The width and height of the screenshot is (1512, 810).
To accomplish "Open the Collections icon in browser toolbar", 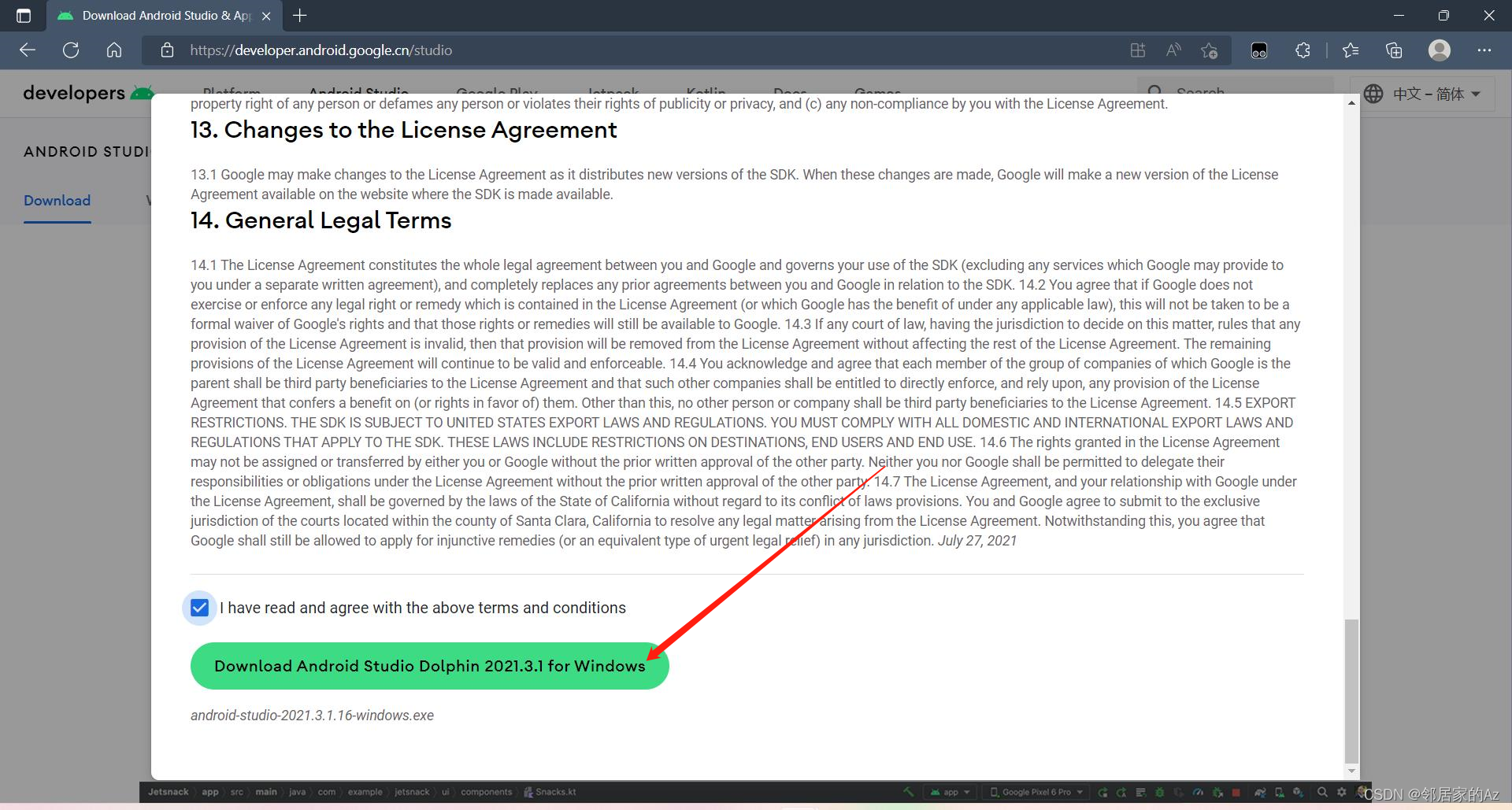I will pyautogui.click(x=1394, y=50).
